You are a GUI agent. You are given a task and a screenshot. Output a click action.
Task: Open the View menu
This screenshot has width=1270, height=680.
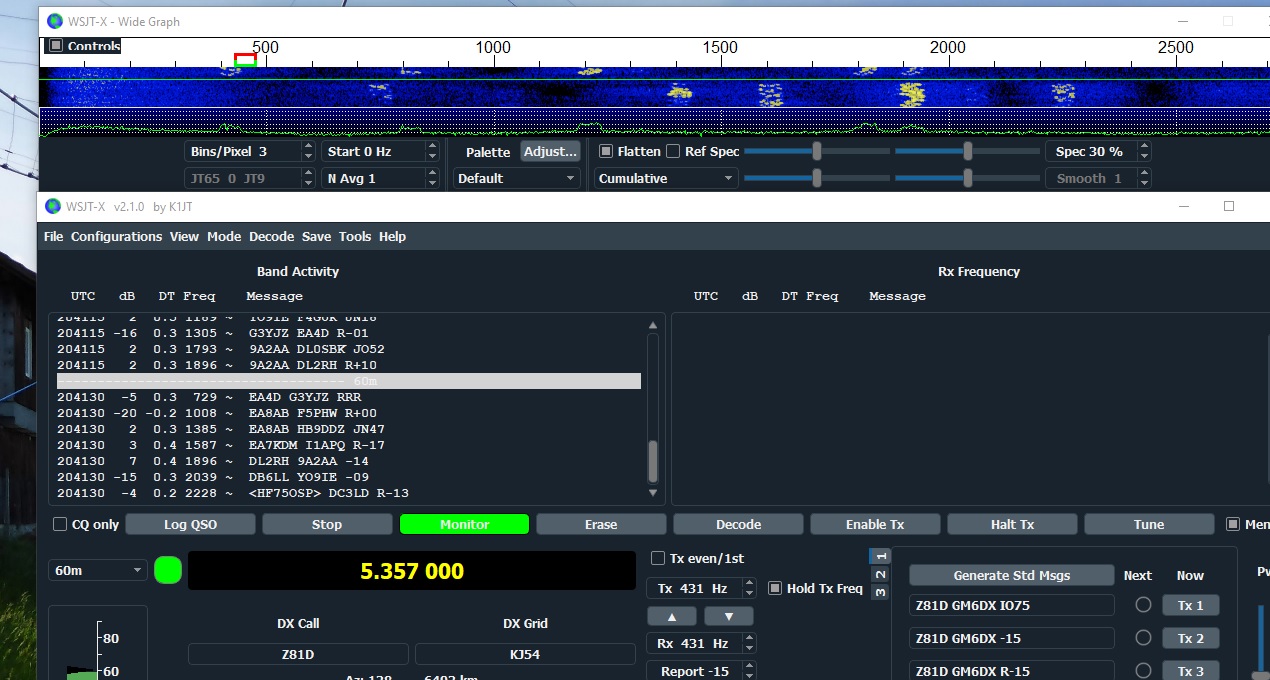184,236
